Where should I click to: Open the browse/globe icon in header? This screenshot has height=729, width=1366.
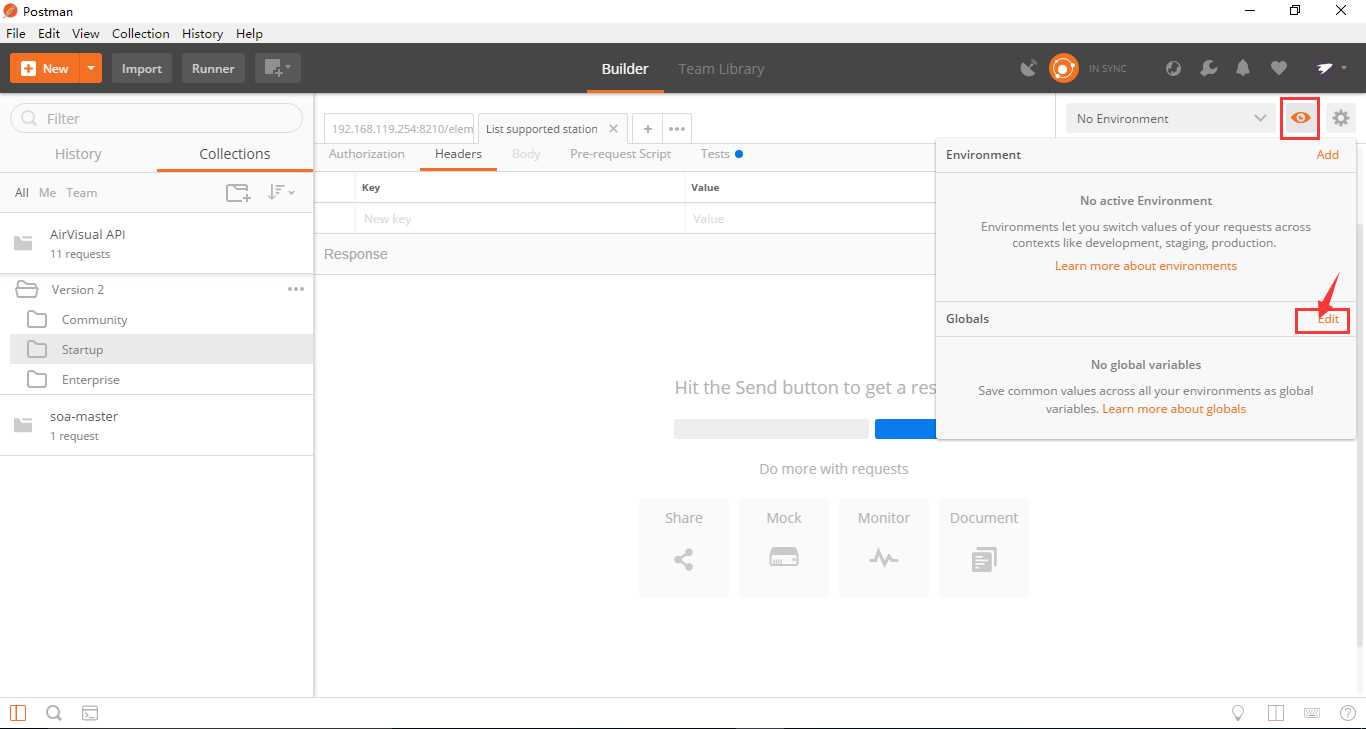(x=1174, y=68)
